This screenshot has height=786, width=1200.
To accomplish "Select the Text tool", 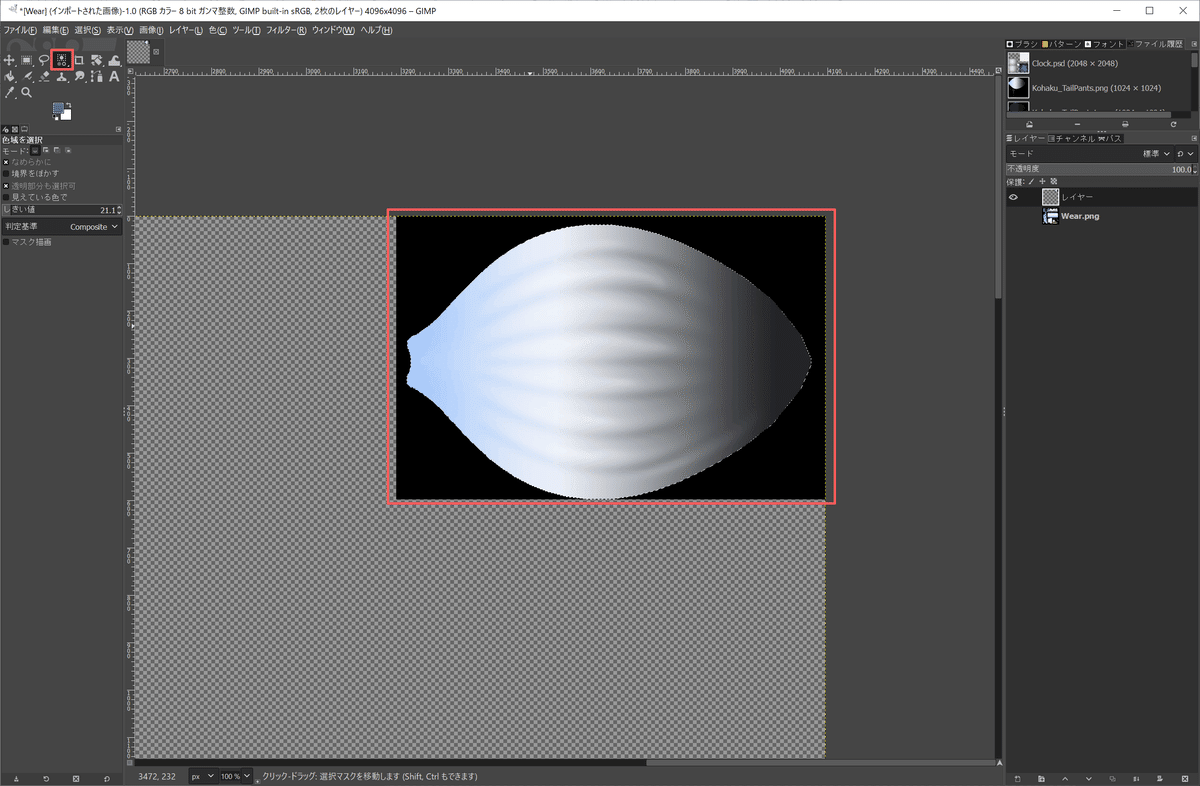I will [114, 76].
